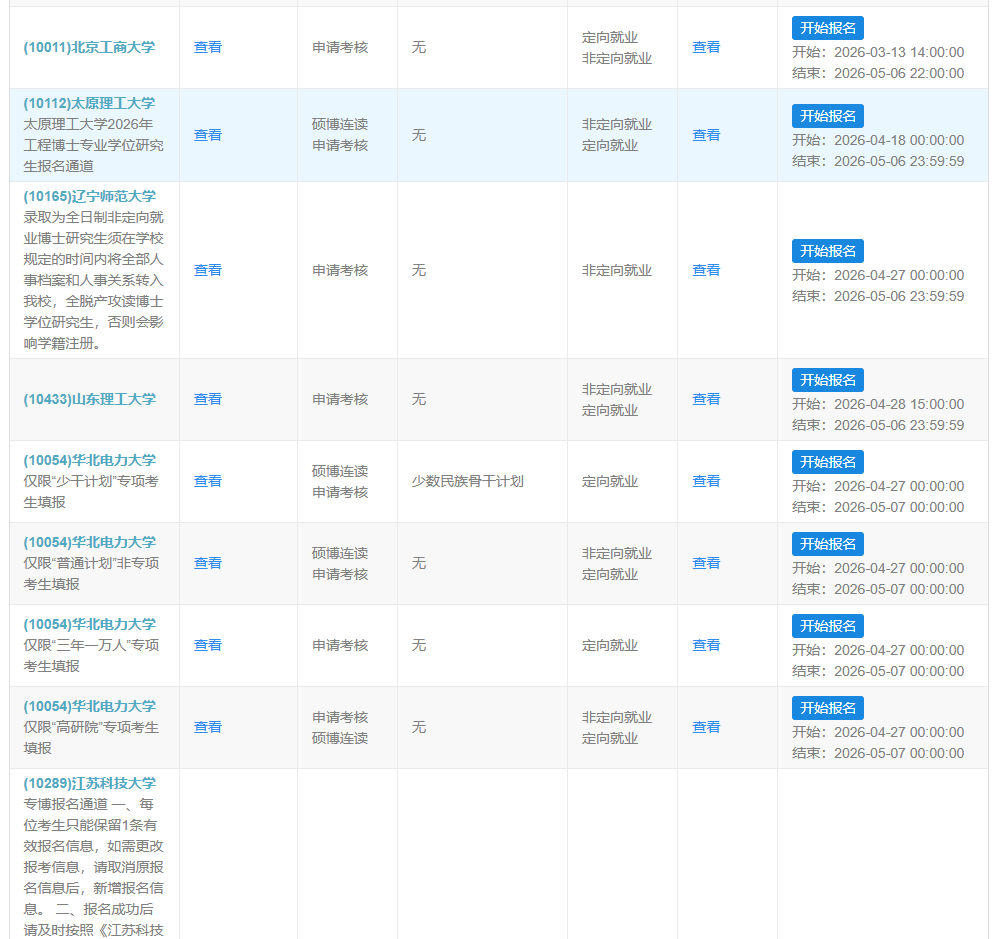Click 查看 beside 非定向就业 in 辽宁师范大学 row
Image resolution: width=995 pixels, height=939 pixels.
(x=706, y=270)
